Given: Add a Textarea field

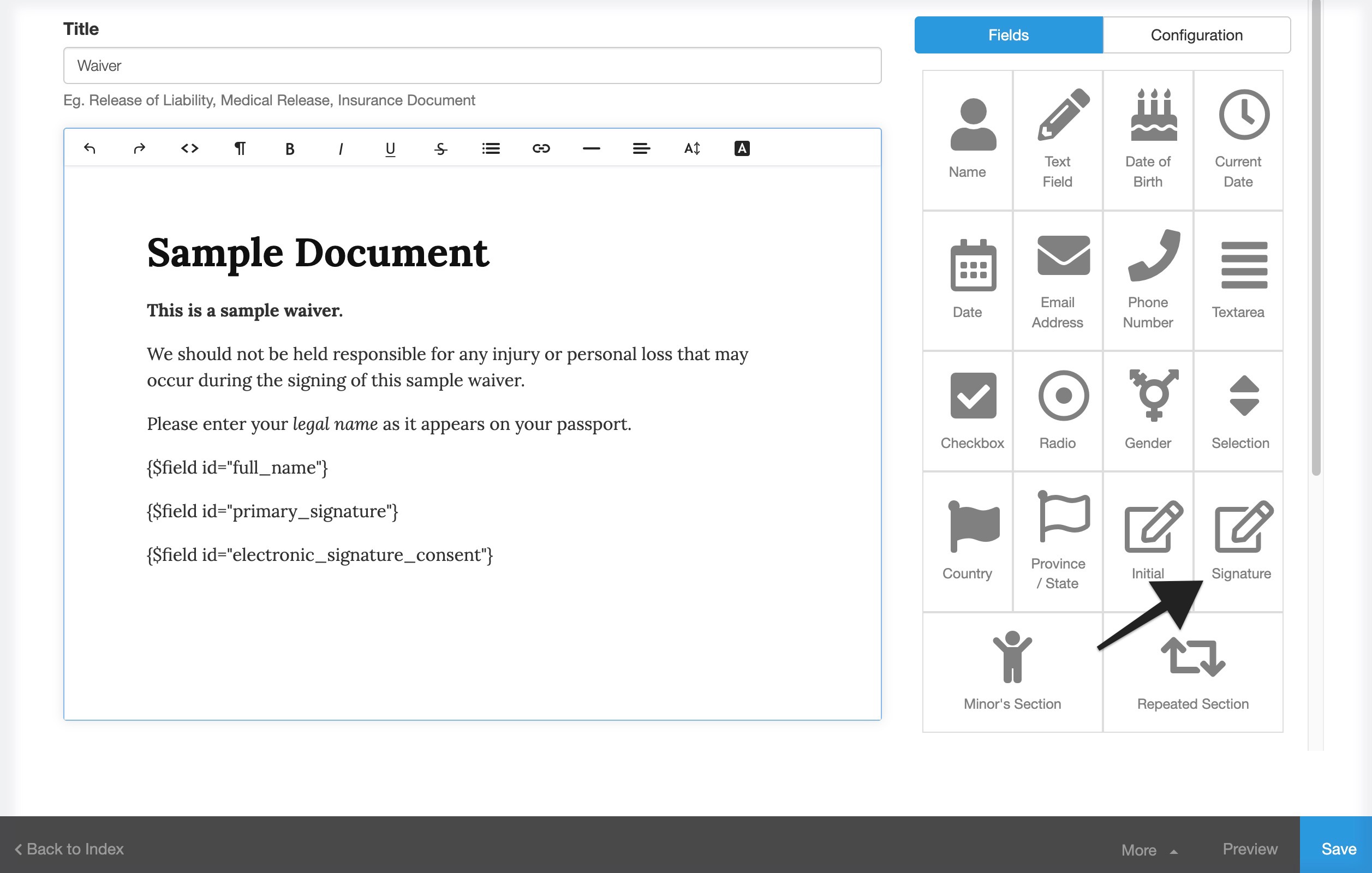Looking at the screenshot, I should point(1238,281).
